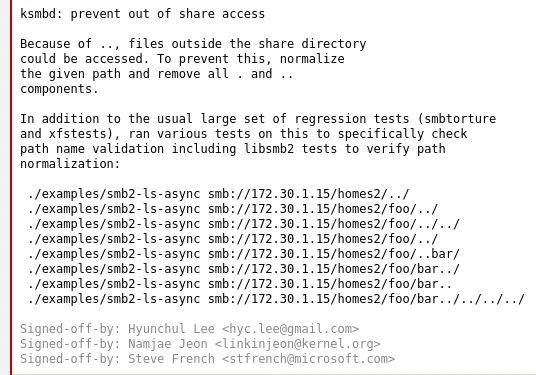The height and width of the screenshot is (375, 536).
Task: Open the hyc.lee@gmail.com email address
Action: [290, 329]
